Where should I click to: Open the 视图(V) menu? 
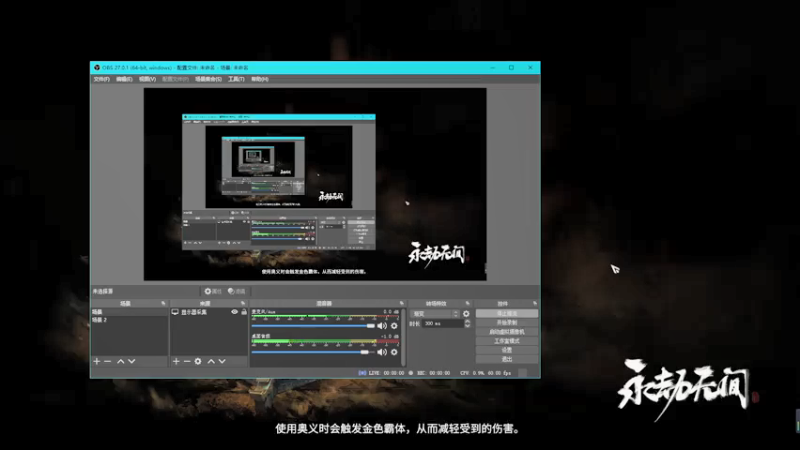[x=147, y=79]
